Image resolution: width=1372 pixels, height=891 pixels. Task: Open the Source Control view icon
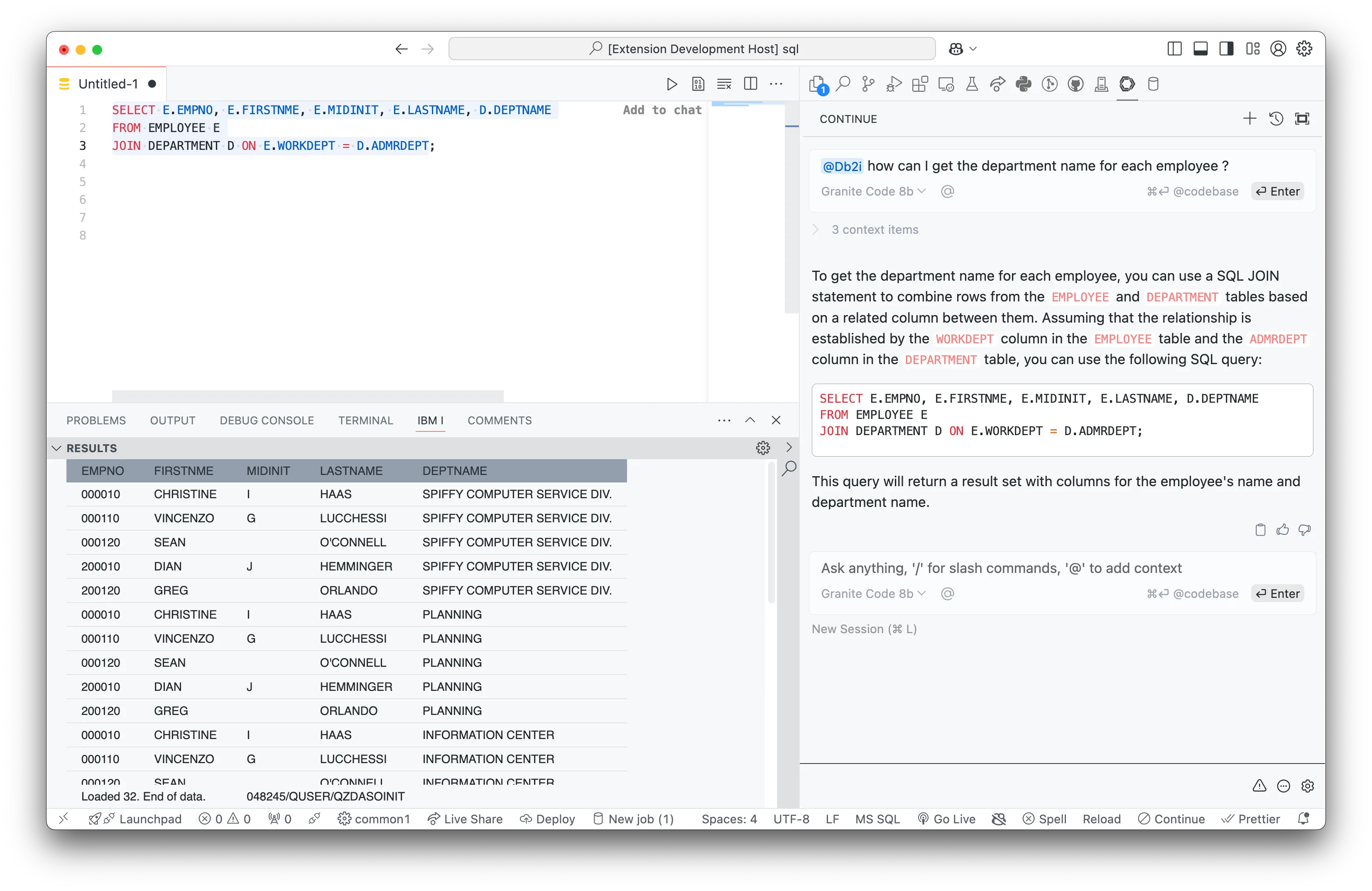click(869, 84)
